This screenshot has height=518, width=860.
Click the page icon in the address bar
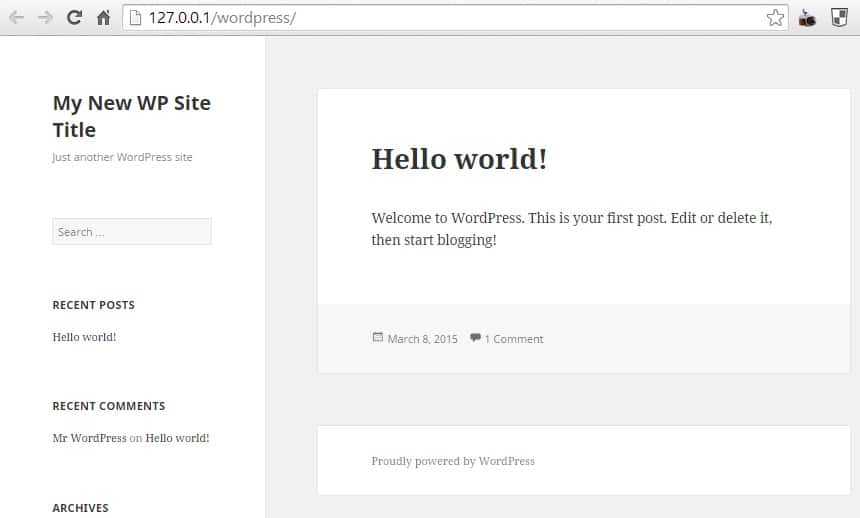(135, 18)
